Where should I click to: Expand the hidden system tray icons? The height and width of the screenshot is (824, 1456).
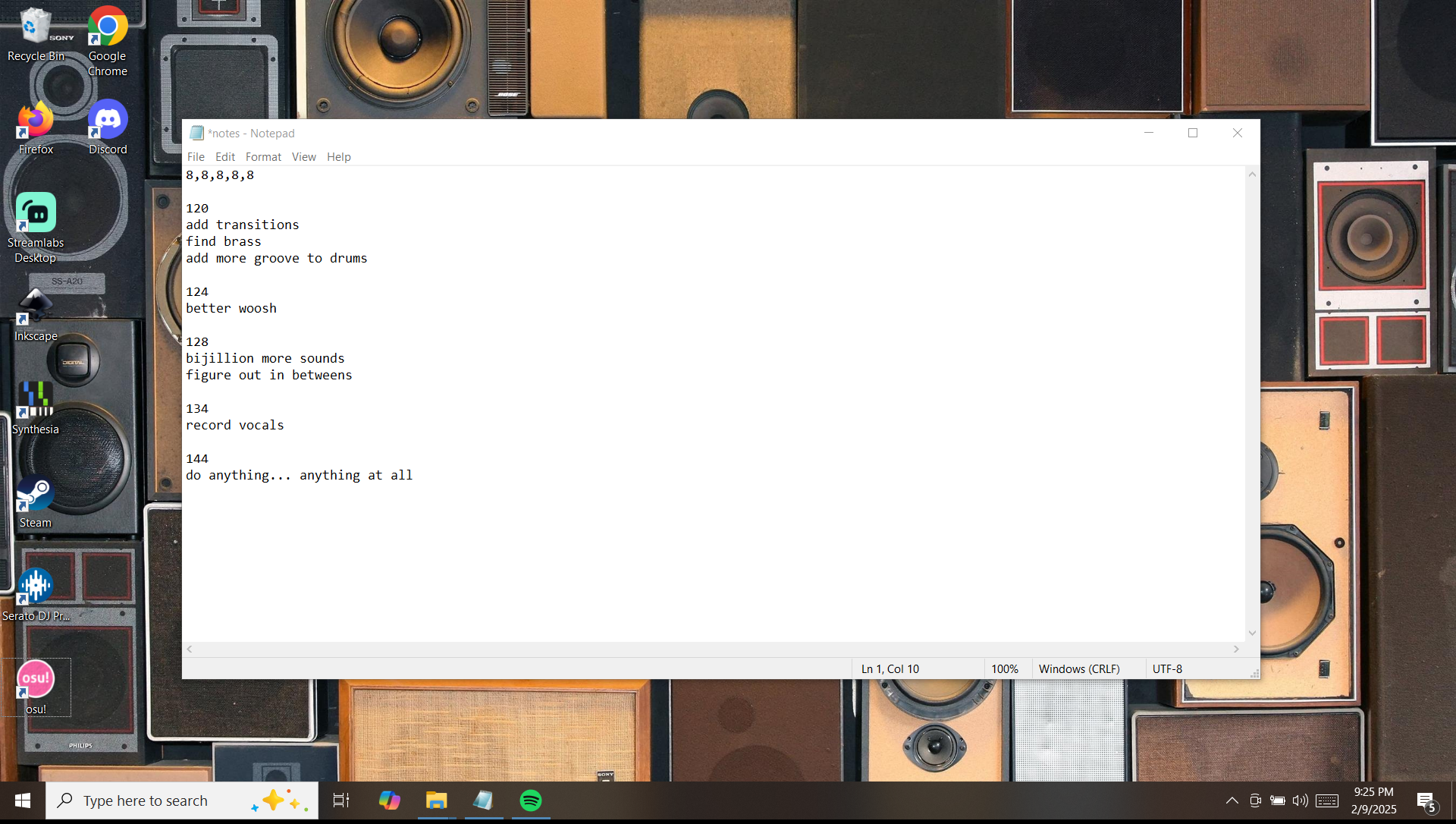point(1232,800)
